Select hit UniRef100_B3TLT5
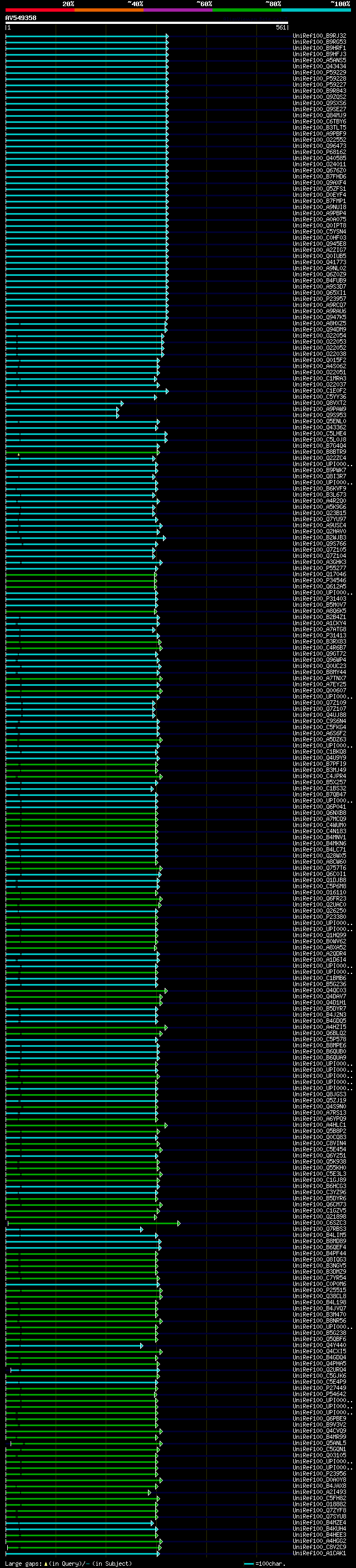356x1568 pixels. tap(319, 128)
